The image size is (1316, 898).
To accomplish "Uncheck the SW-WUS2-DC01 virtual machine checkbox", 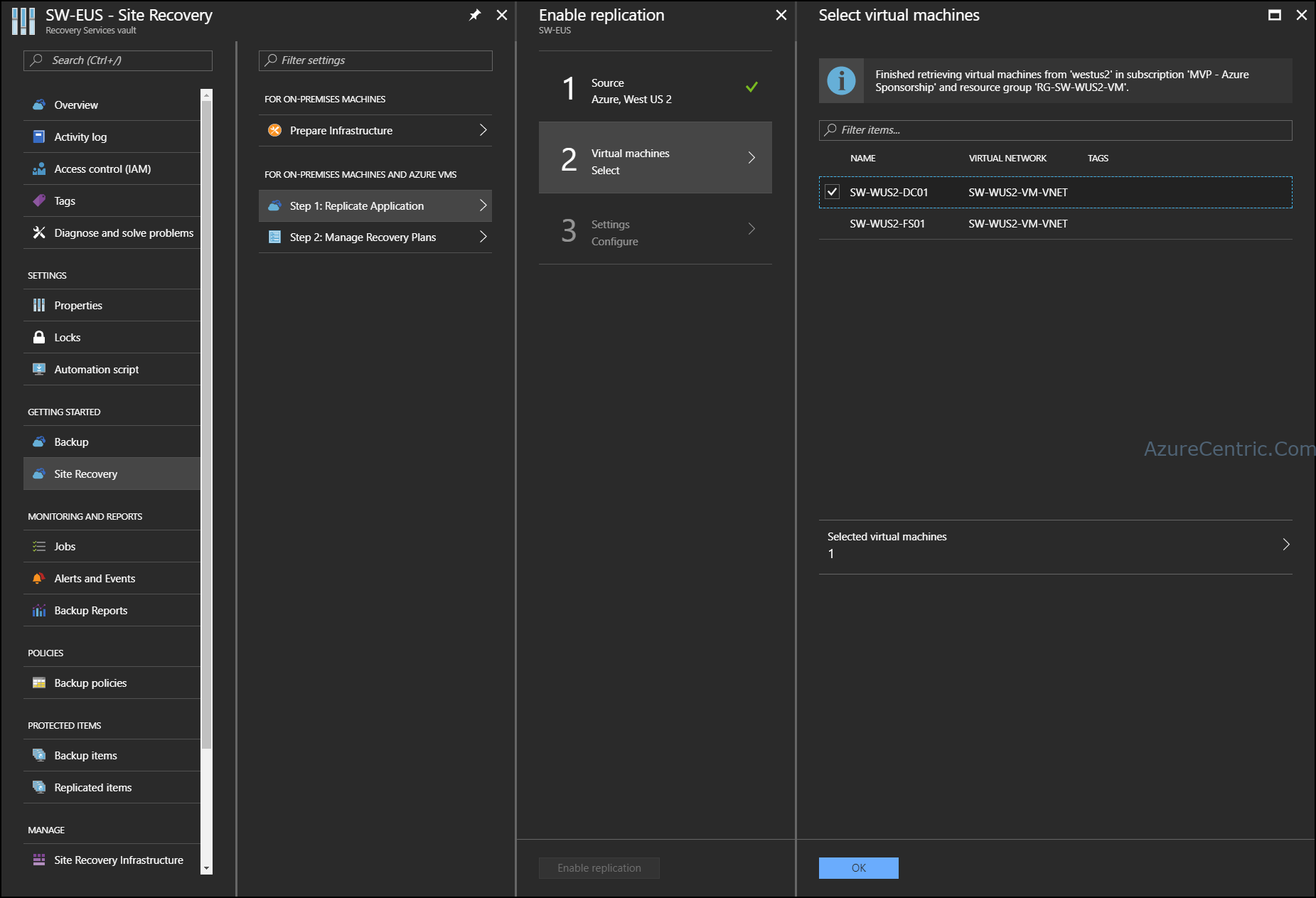I will click(x=832, y=192).
